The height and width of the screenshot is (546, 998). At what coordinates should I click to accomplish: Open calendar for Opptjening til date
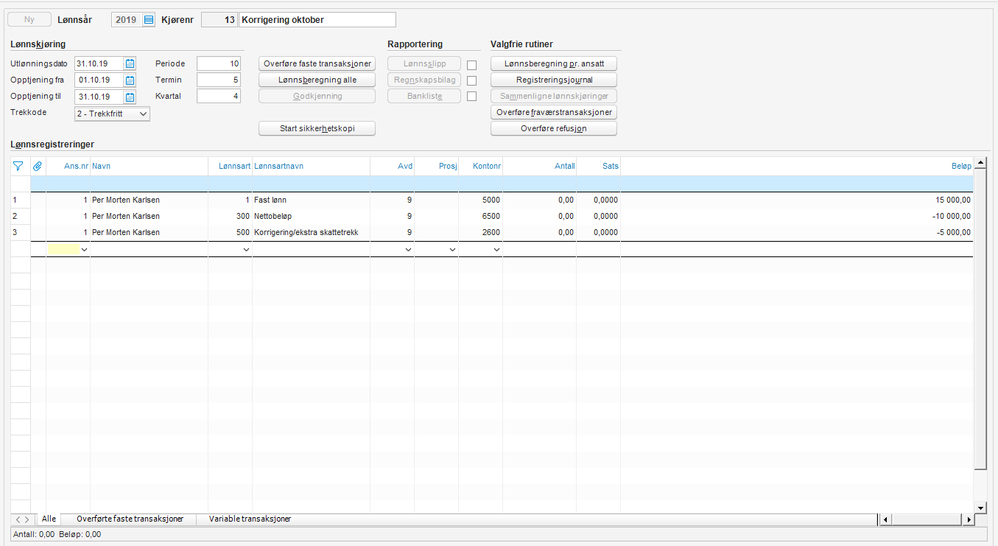coord(130,97)
